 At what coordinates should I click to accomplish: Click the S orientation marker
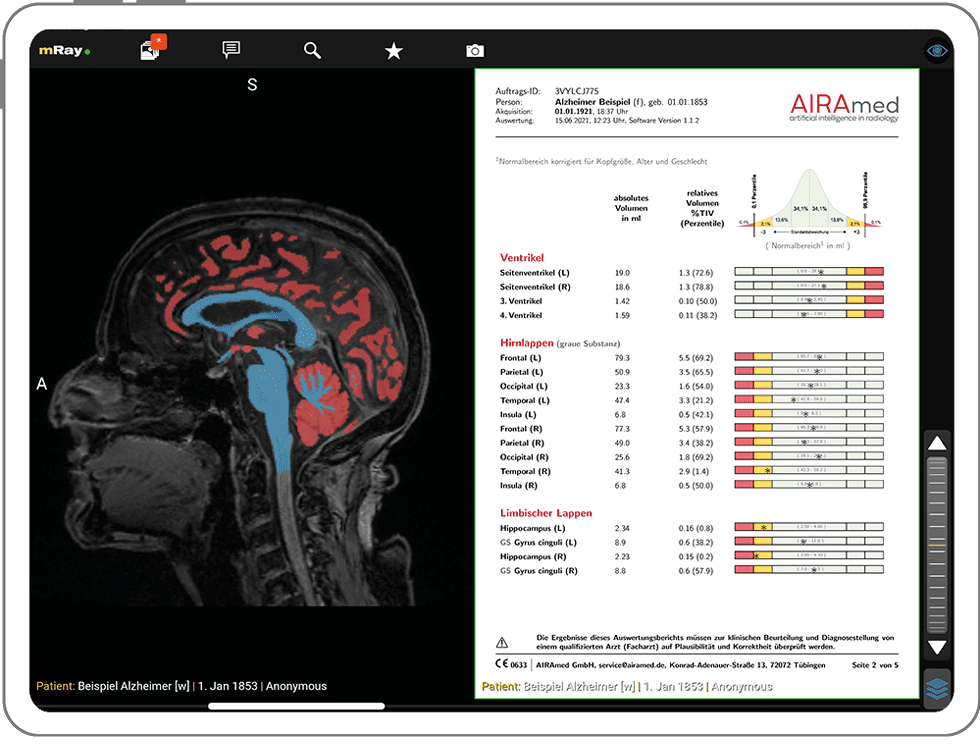point(252,84)
